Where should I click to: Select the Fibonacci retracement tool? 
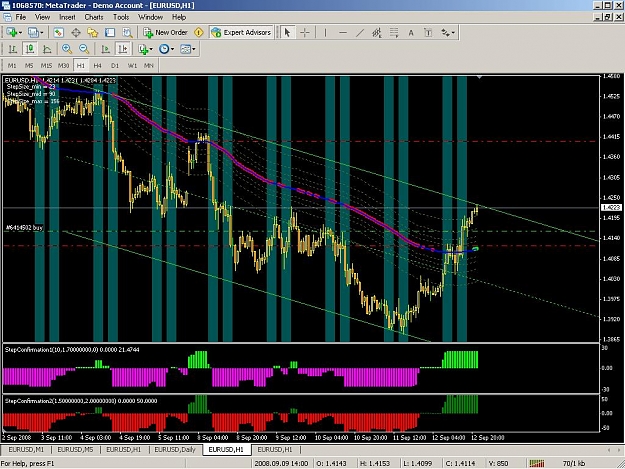394,33
